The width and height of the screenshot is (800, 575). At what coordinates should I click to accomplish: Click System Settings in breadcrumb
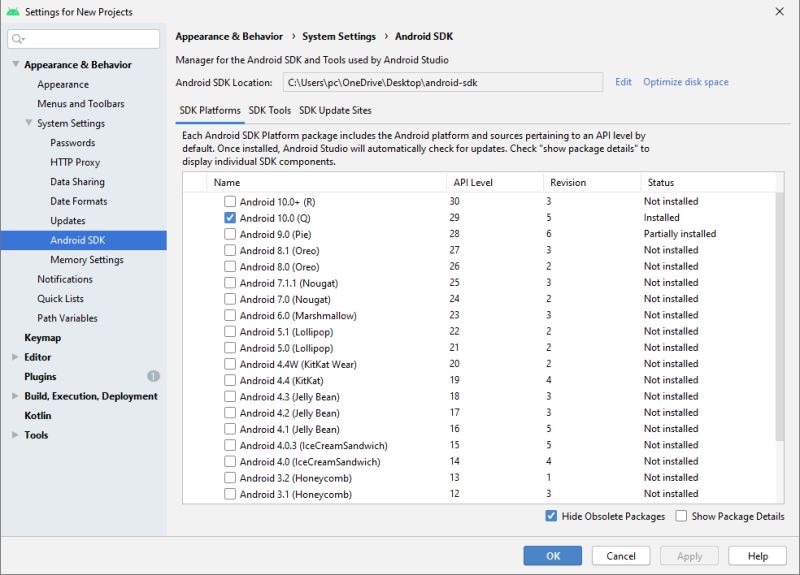tap(339, 36)
